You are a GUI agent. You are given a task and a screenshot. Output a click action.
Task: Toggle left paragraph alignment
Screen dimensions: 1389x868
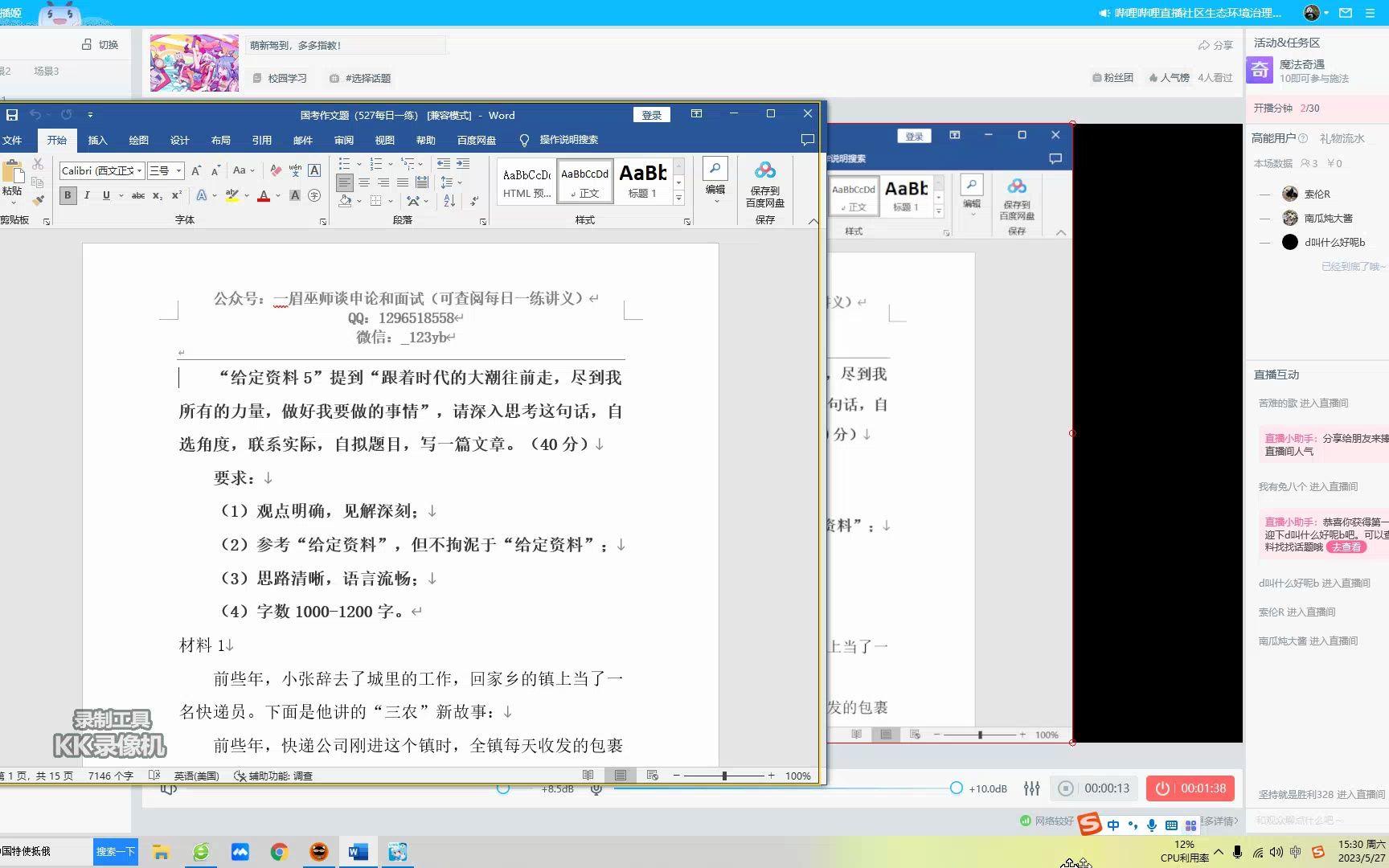coord(345,182)
